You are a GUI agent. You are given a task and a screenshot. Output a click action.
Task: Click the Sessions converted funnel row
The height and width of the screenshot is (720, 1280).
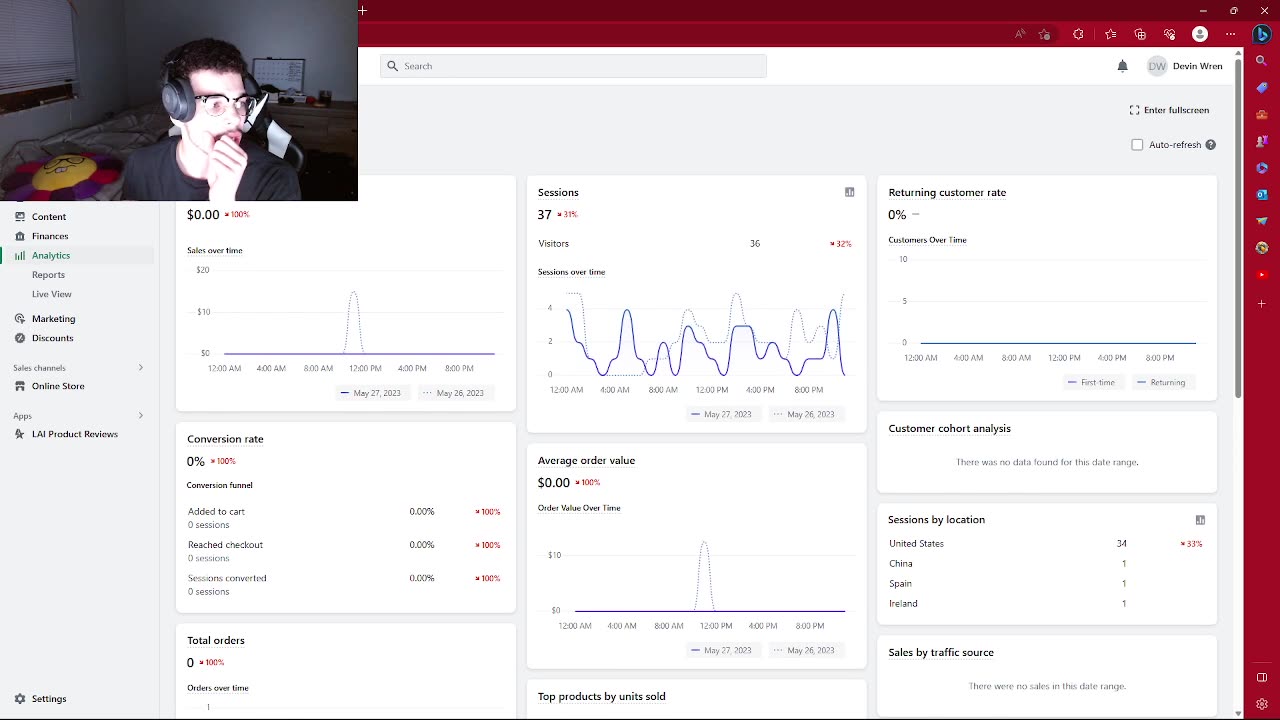pyautogui.click(x=344, y=585)
